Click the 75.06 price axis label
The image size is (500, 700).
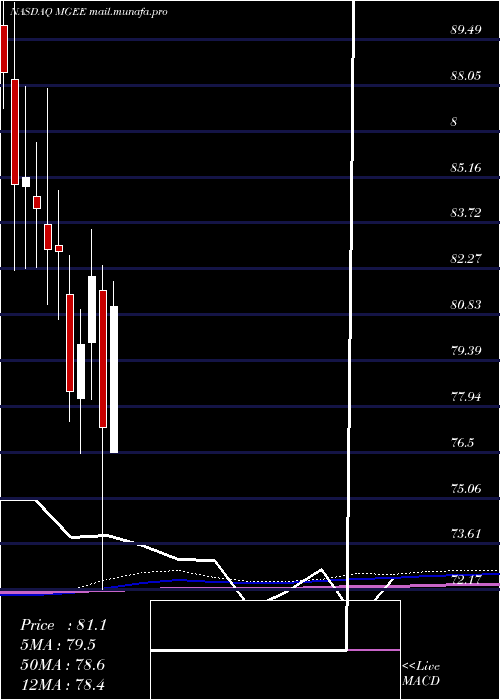[x=466, y=488]
